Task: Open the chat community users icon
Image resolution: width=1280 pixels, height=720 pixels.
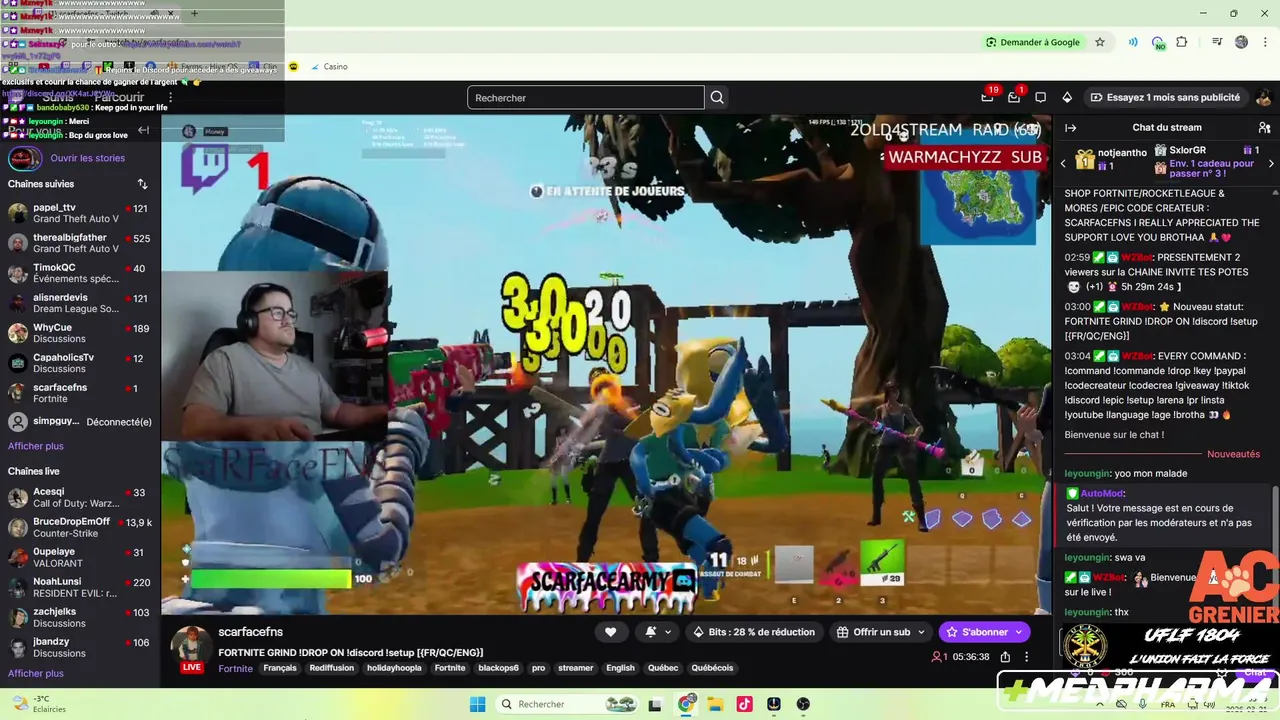Action: coord(1264,127)
